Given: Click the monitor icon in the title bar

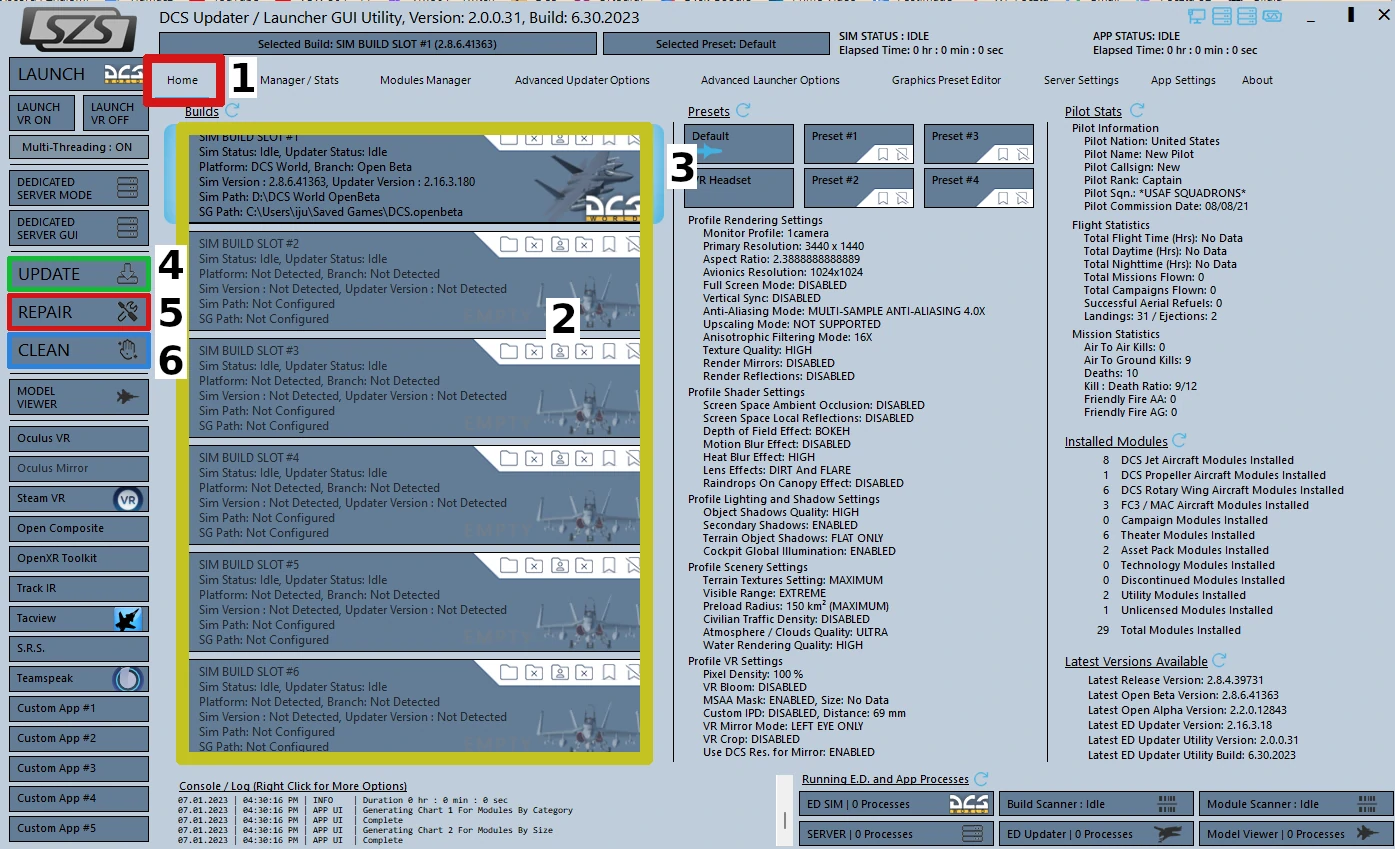Looking at the screenshot, I should [x=1196, y=17].
